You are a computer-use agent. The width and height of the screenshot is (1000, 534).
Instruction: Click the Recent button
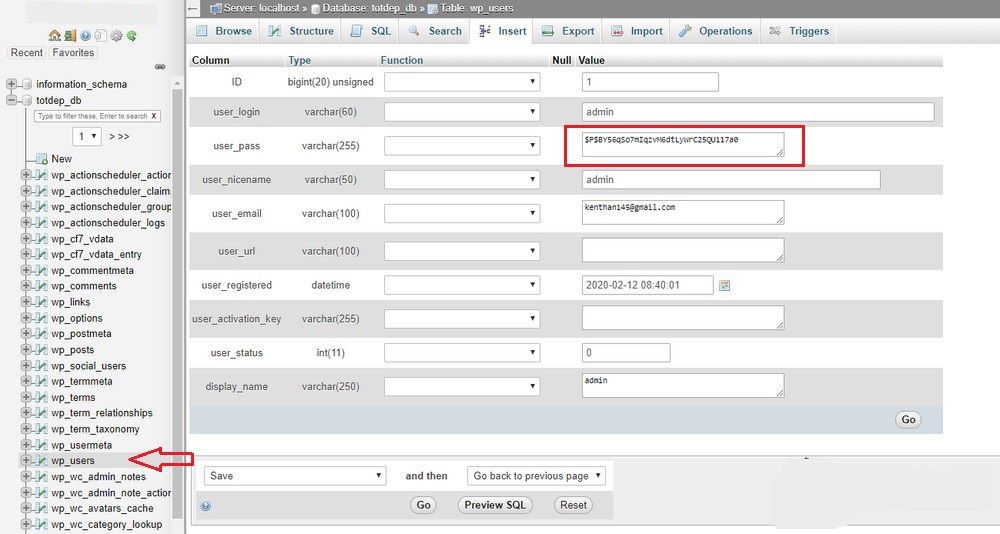27,52
